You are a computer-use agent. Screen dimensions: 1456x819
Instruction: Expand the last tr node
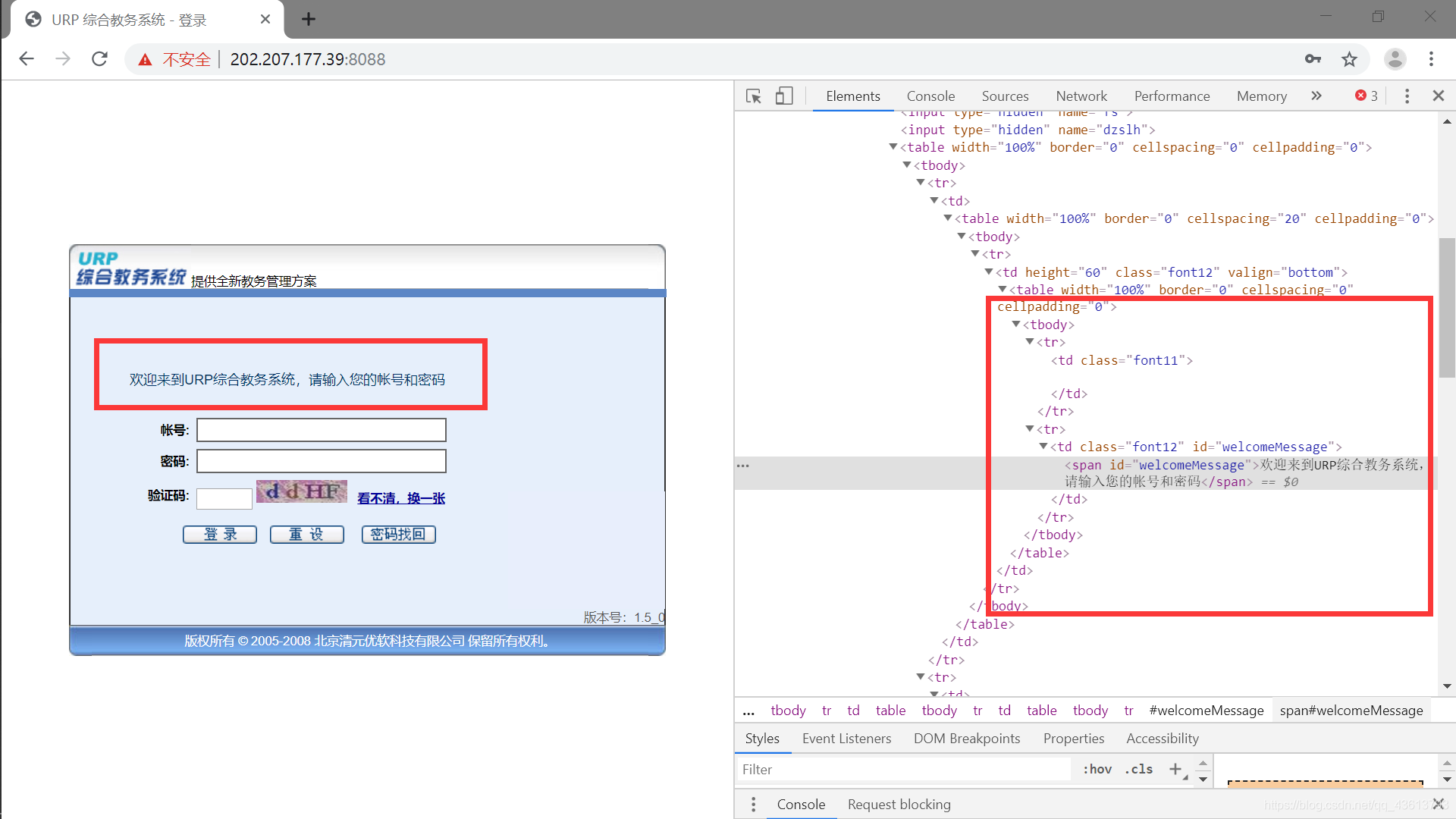point(921,677)
